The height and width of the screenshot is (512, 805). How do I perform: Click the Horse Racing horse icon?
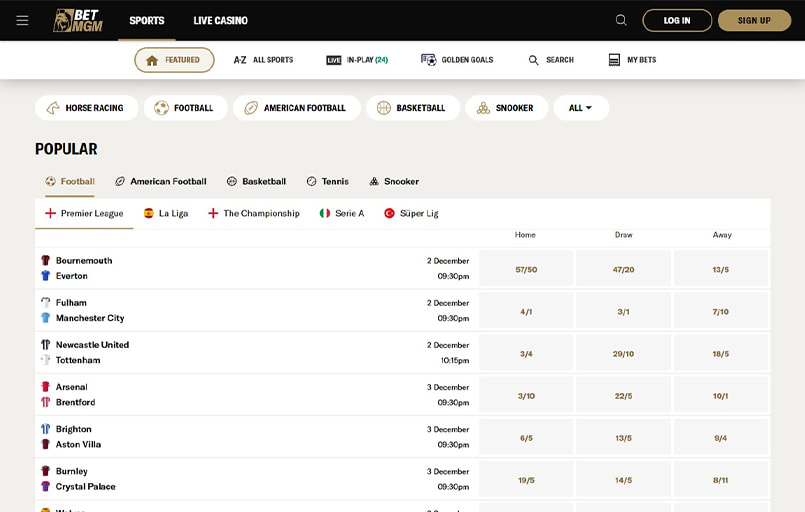click(x=53, y=108)
